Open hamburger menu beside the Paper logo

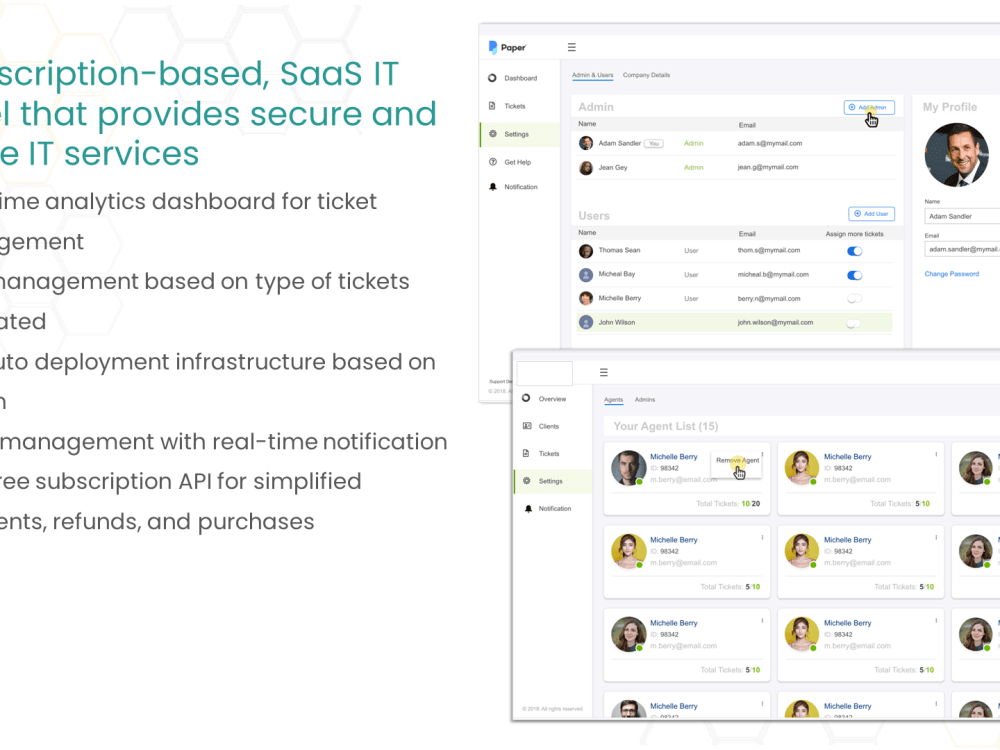tap(571, 47)
